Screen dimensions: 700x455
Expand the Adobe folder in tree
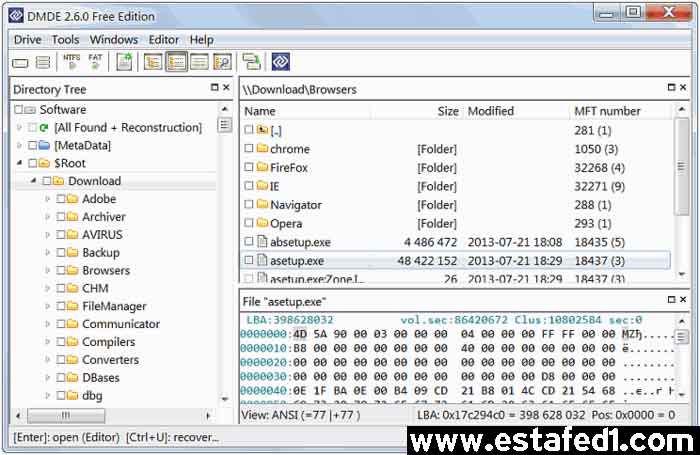[x=47, y=199]
